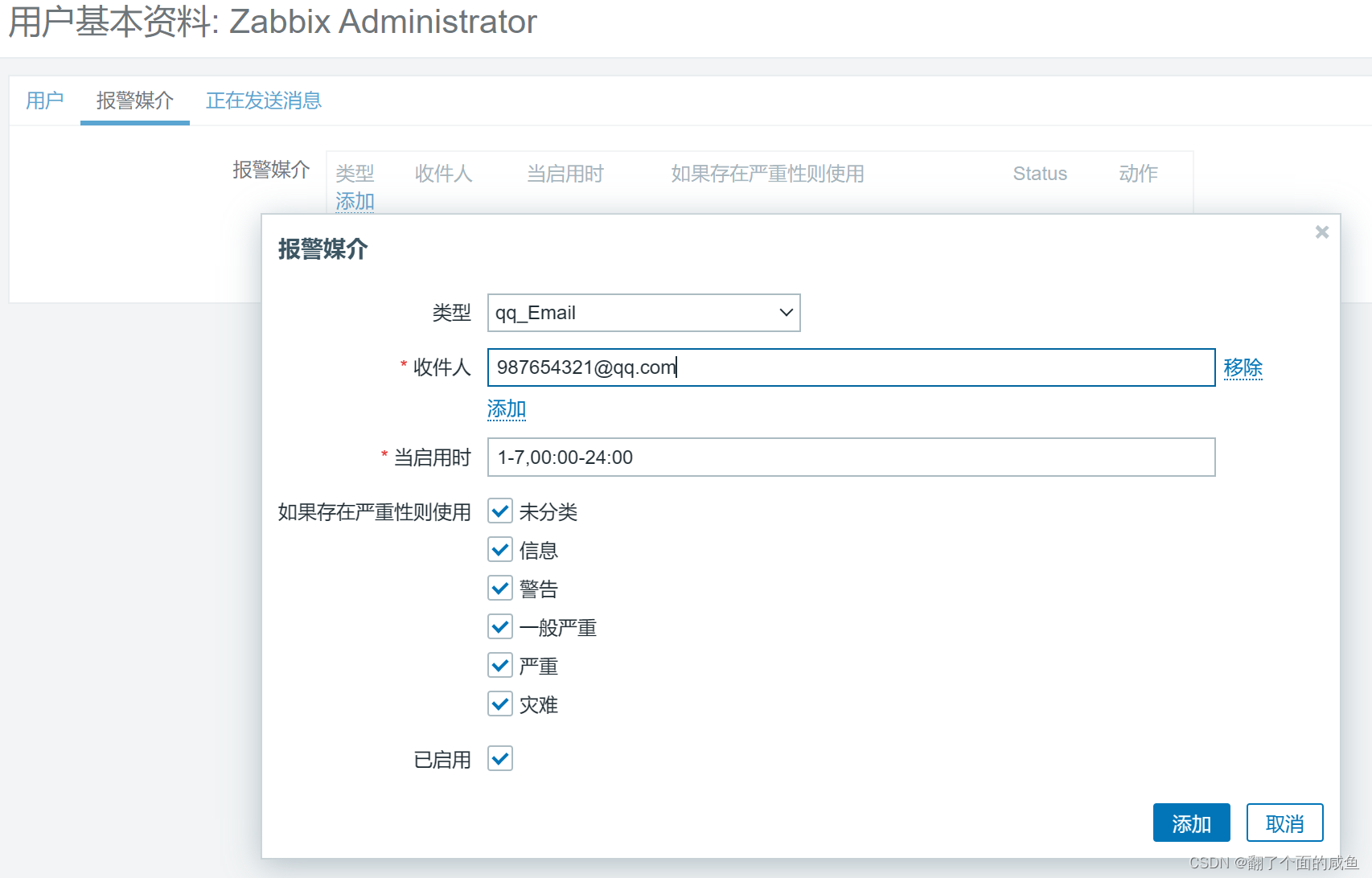This screenshot has width=1372, height=878.
Task: Open the 类型 qq_Email dropdown
Action: pos(643,313)
